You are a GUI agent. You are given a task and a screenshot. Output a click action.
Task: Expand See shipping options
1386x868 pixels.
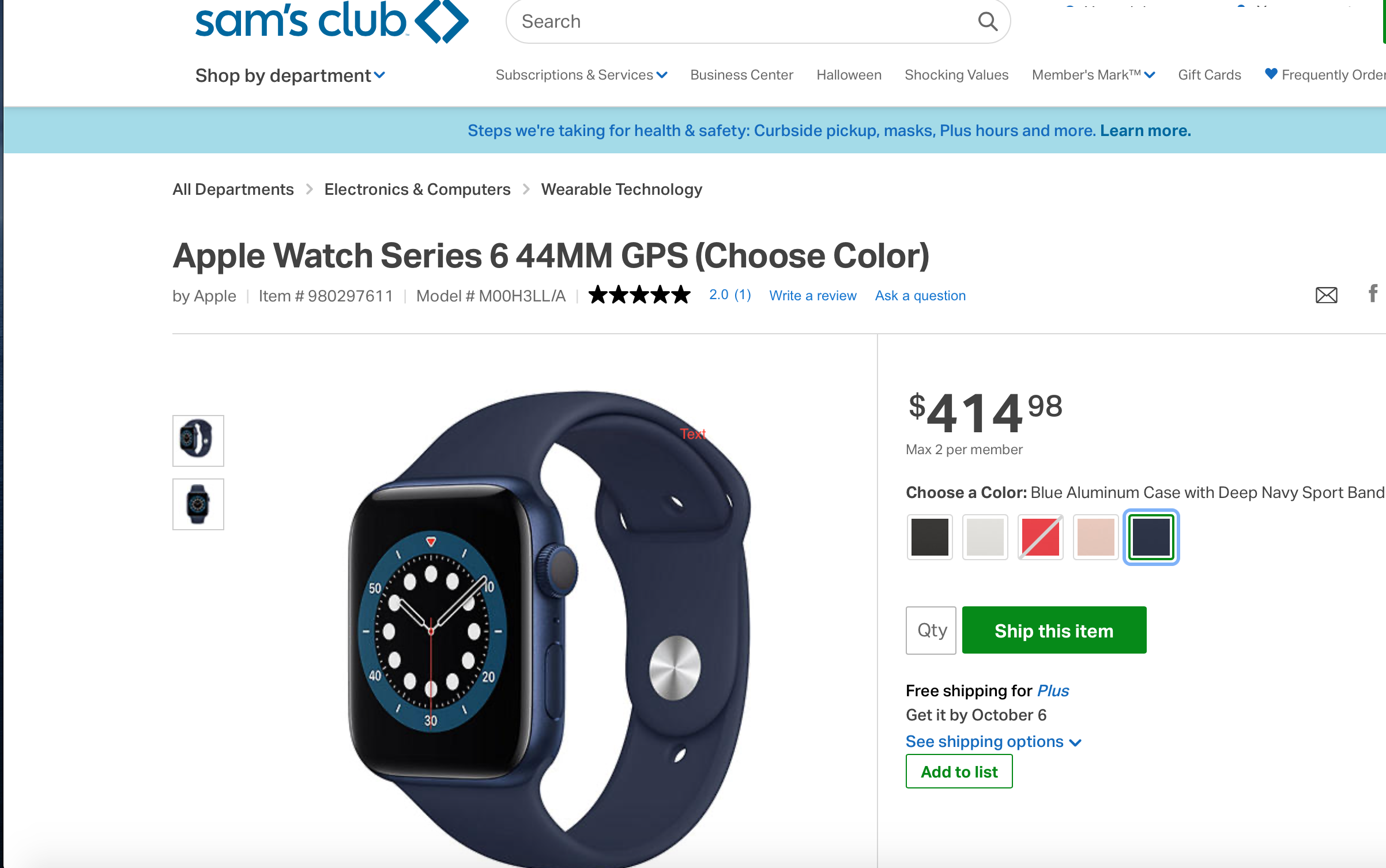993,741
